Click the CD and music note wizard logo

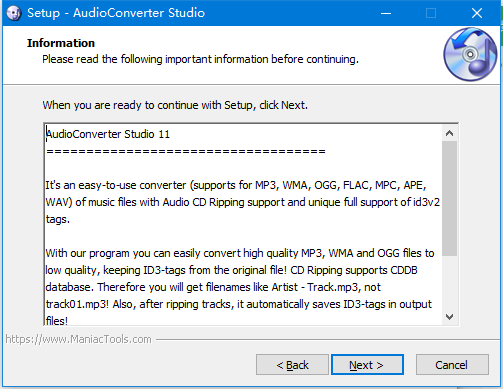(x=470, y=54)
